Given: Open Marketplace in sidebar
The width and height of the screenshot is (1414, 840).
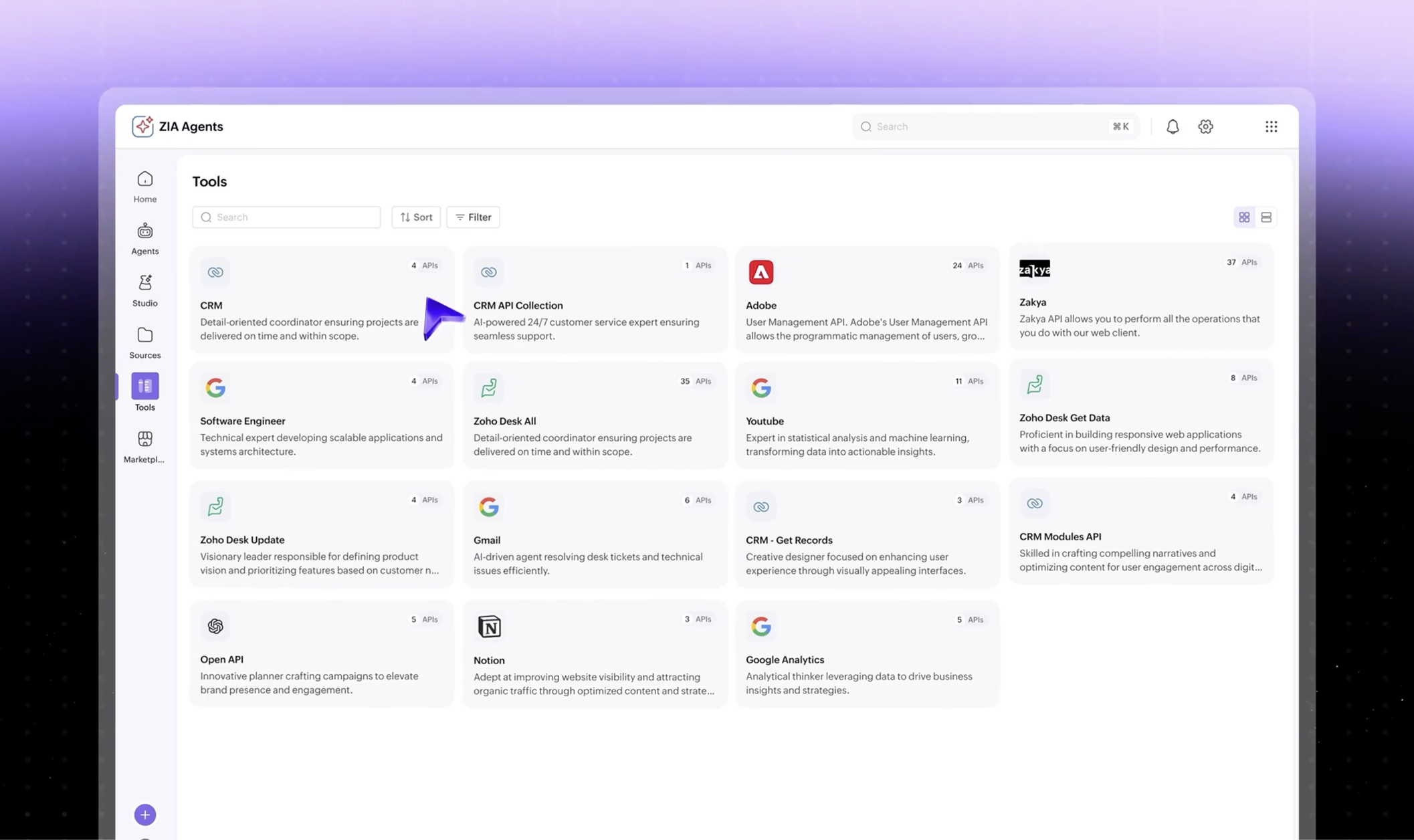Looking at the screenshot, I should click(144, 446).
